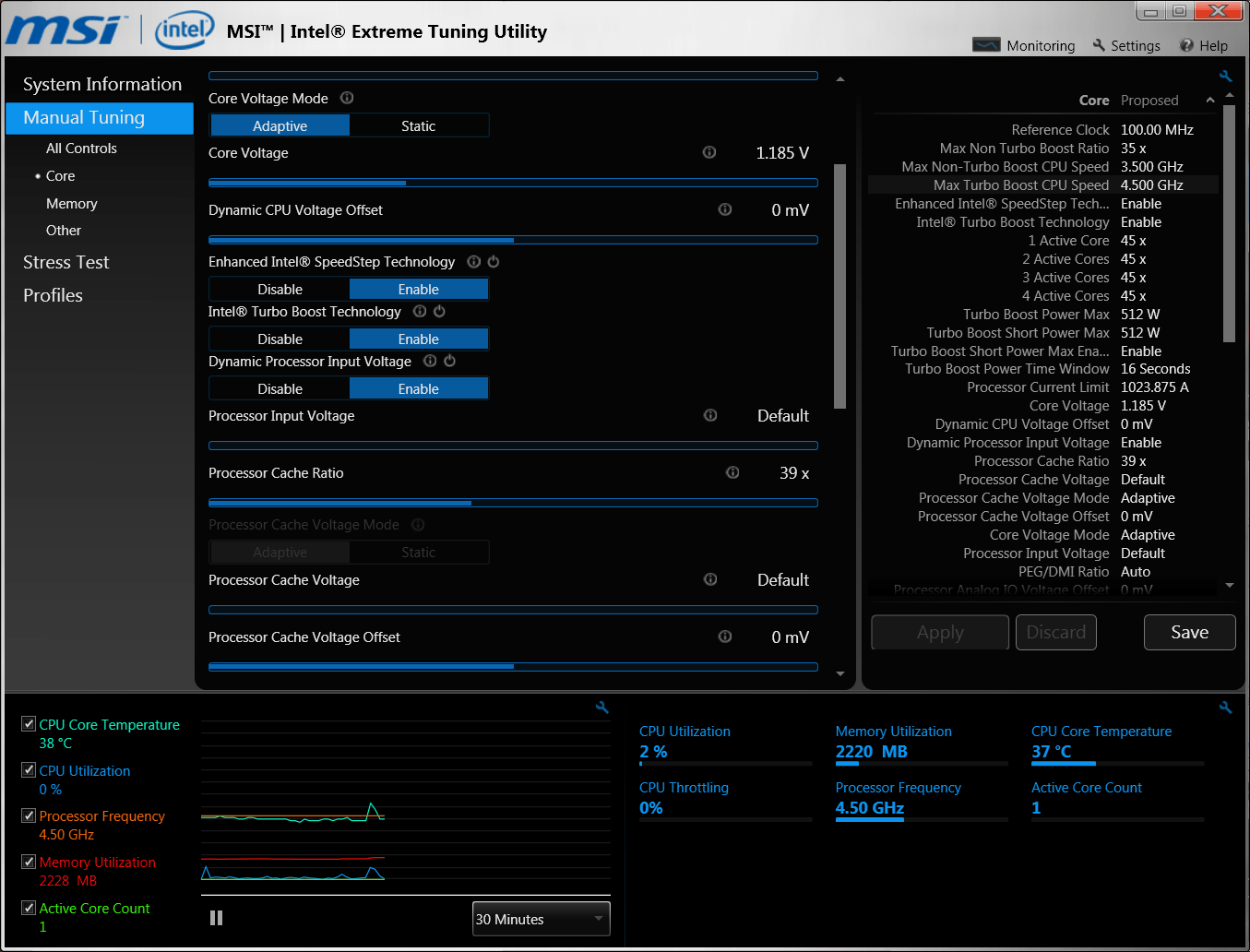Click the wrench icon above the Proposed column

coord(1225,76)
